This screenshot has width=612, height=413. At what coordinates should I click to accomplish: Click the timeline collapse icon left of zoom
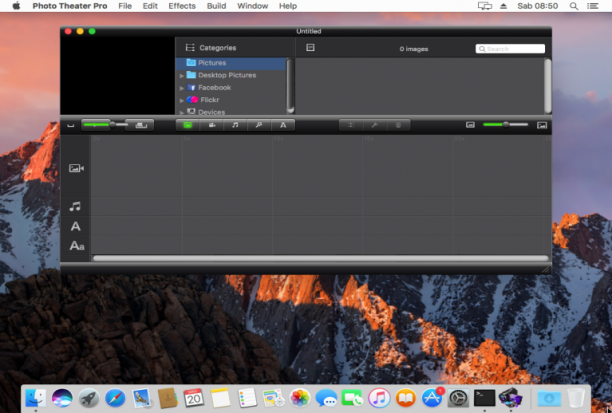click(71, 125)
